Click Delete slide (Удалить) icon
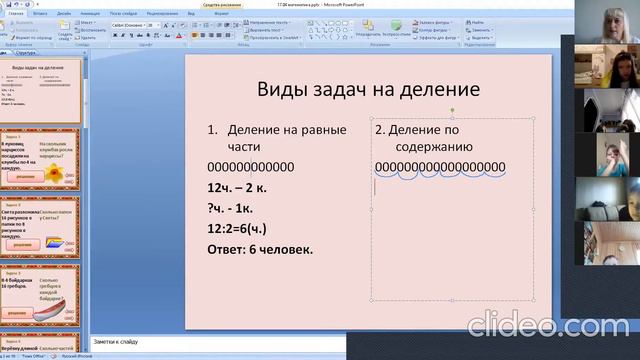This screenshot has height=360, width=640. click(x=77, y=38)
